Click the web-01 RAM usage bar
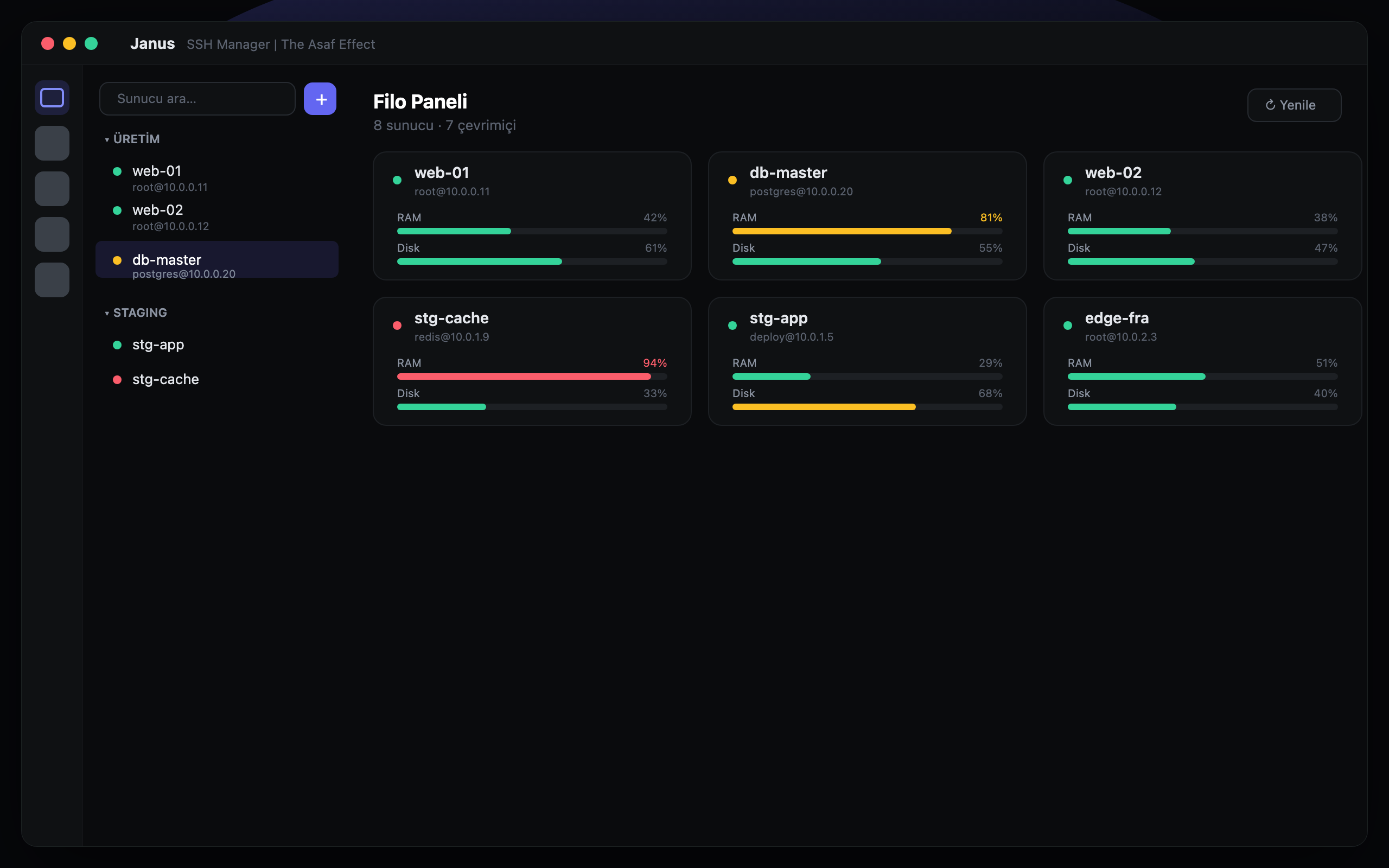 pyautogui.click(x=532, y=231)
